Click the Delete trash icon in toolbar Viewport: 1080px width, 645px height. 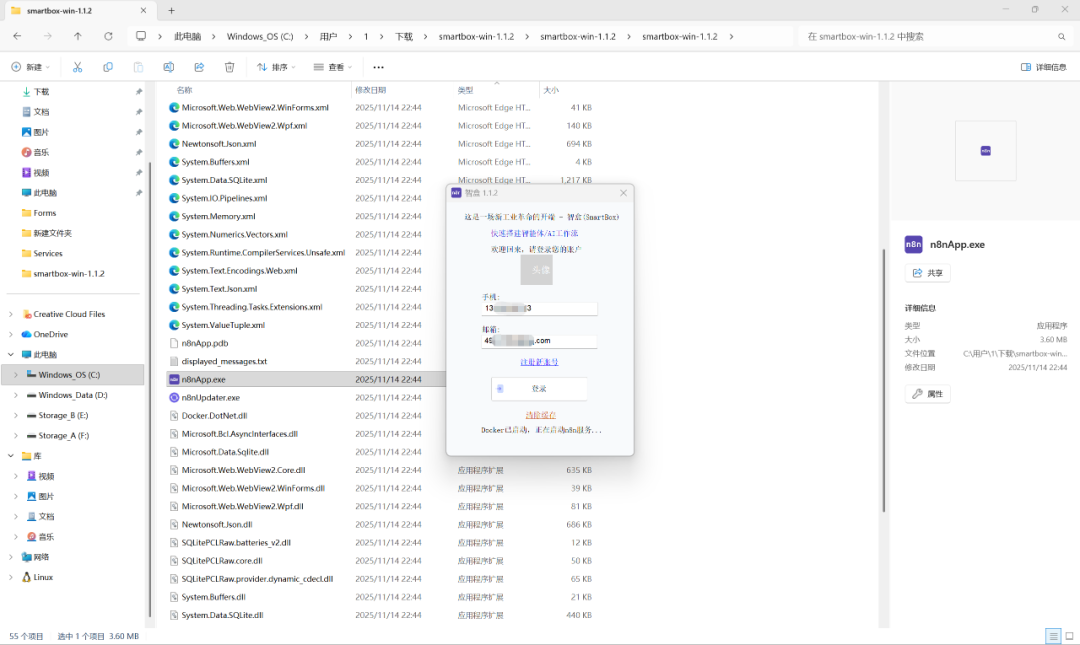pos(229,67)
